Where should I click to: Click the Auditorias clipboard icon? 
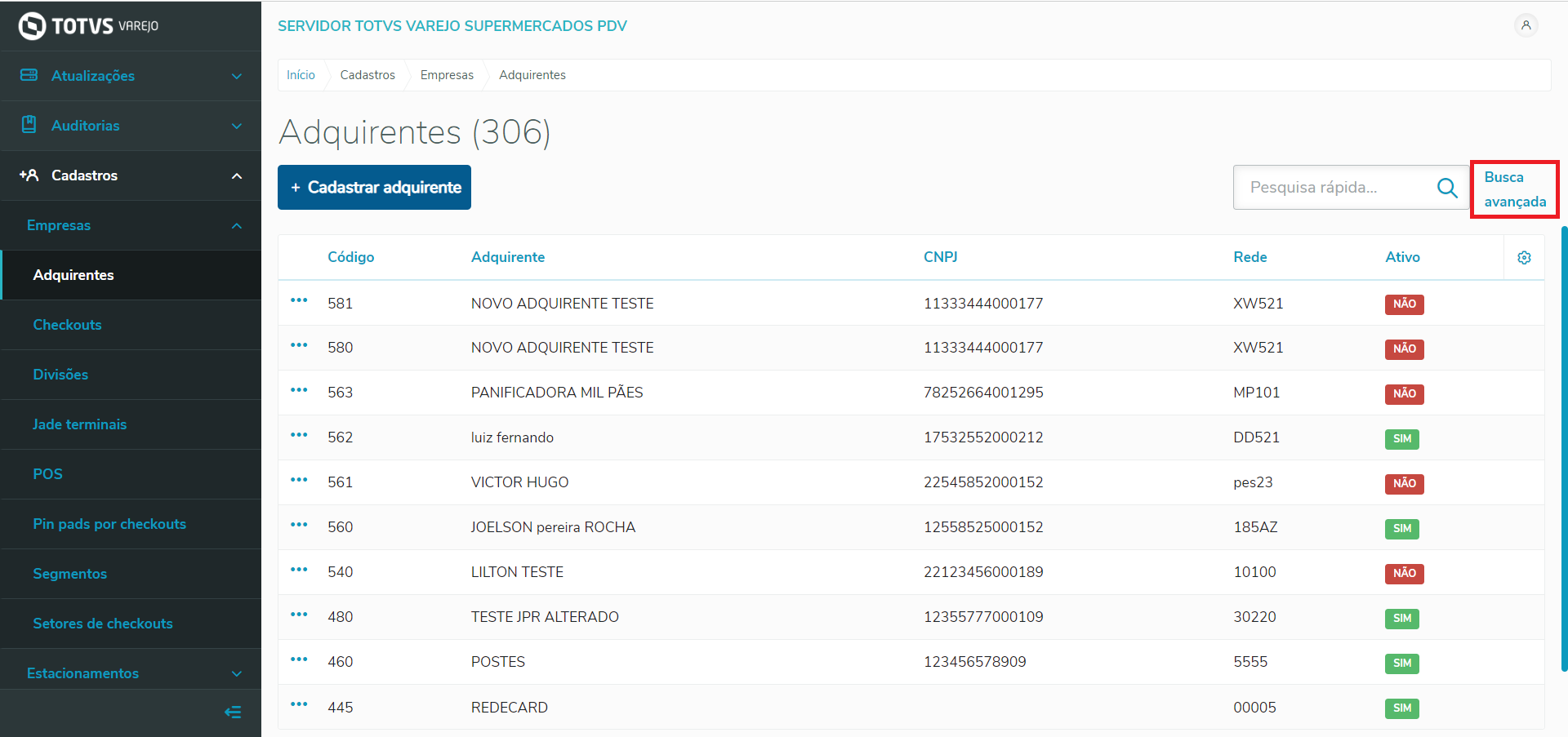[29, 124]
